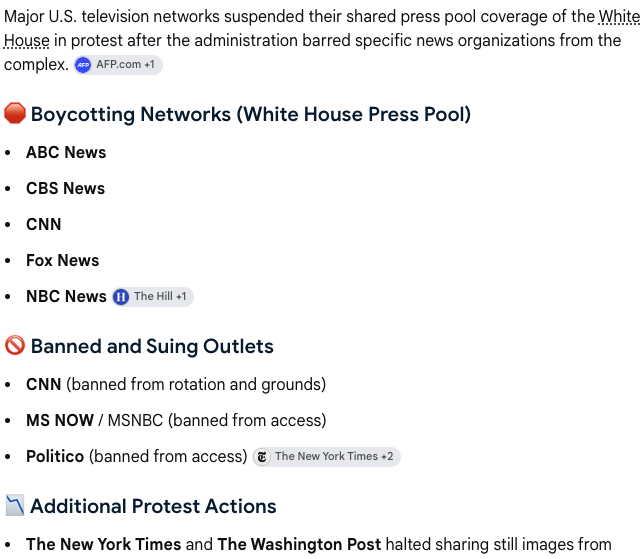Viewport: 644px width, 559px height.
Task: Select the Banned and Suing Outlets heading
Action: [152, 346]
